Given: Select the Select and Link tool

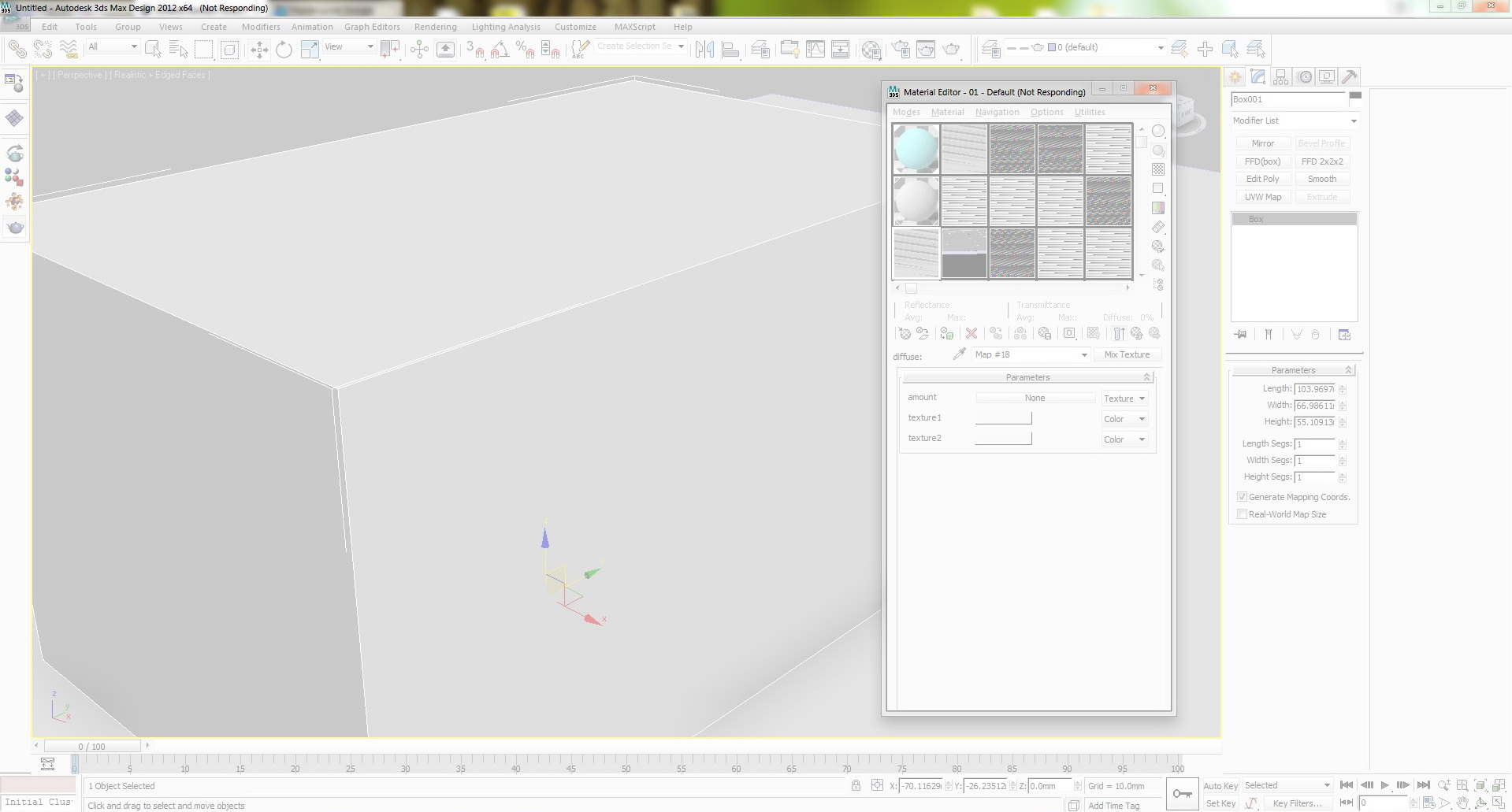Looking at the screenshot, I should 17,50.
